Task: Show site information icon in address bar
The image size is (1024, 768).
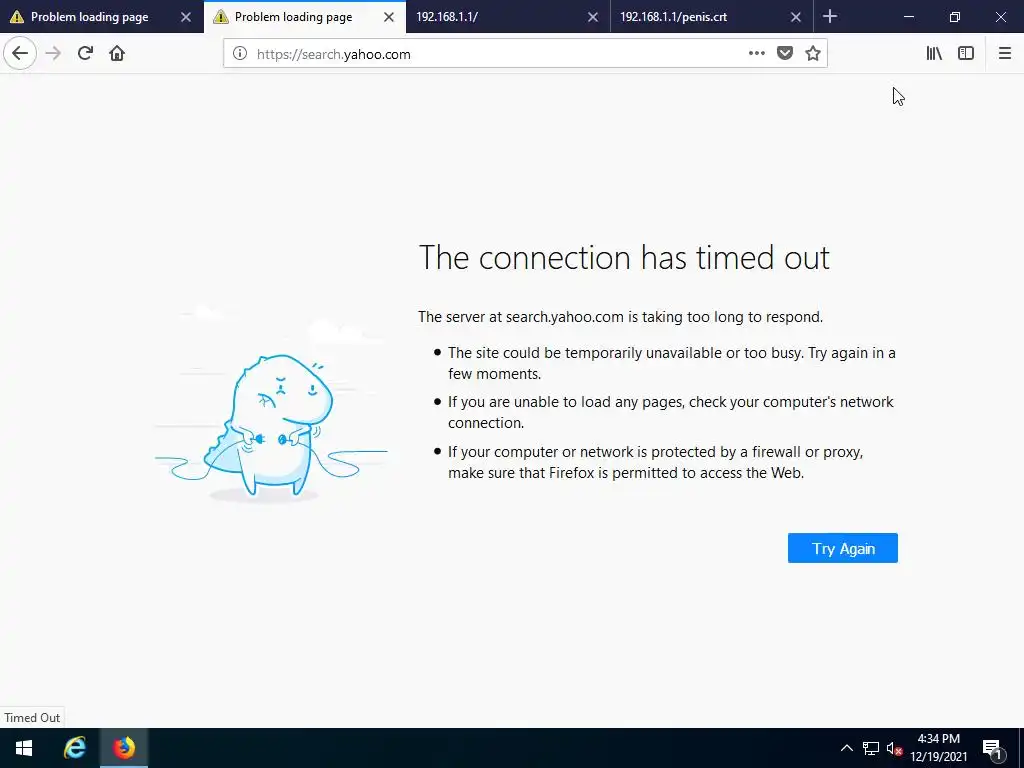Action: [240, 54]
